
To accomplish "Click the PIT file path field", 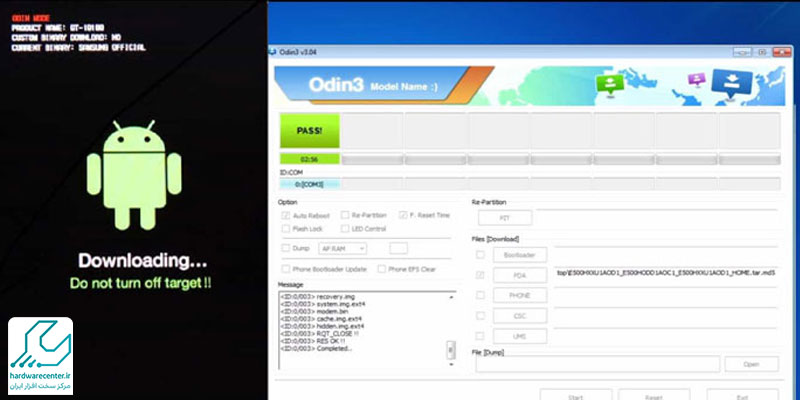I will pyautogui.click(x=657, y=218).
